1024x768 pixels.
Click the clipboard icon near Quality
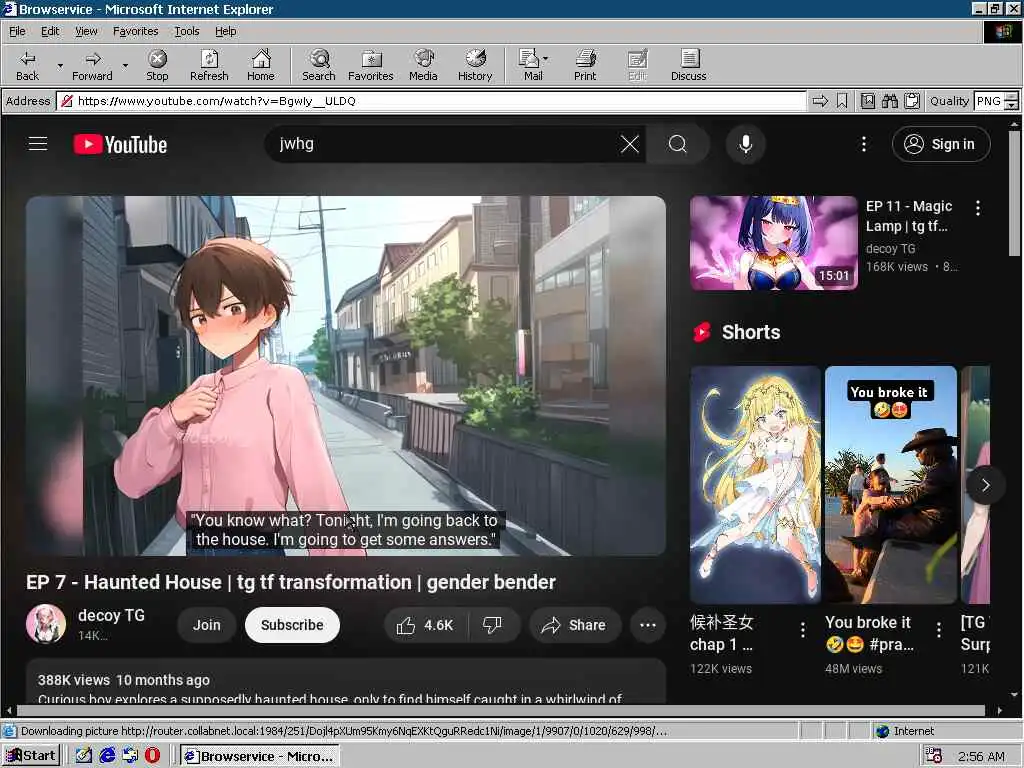point(912,101)
